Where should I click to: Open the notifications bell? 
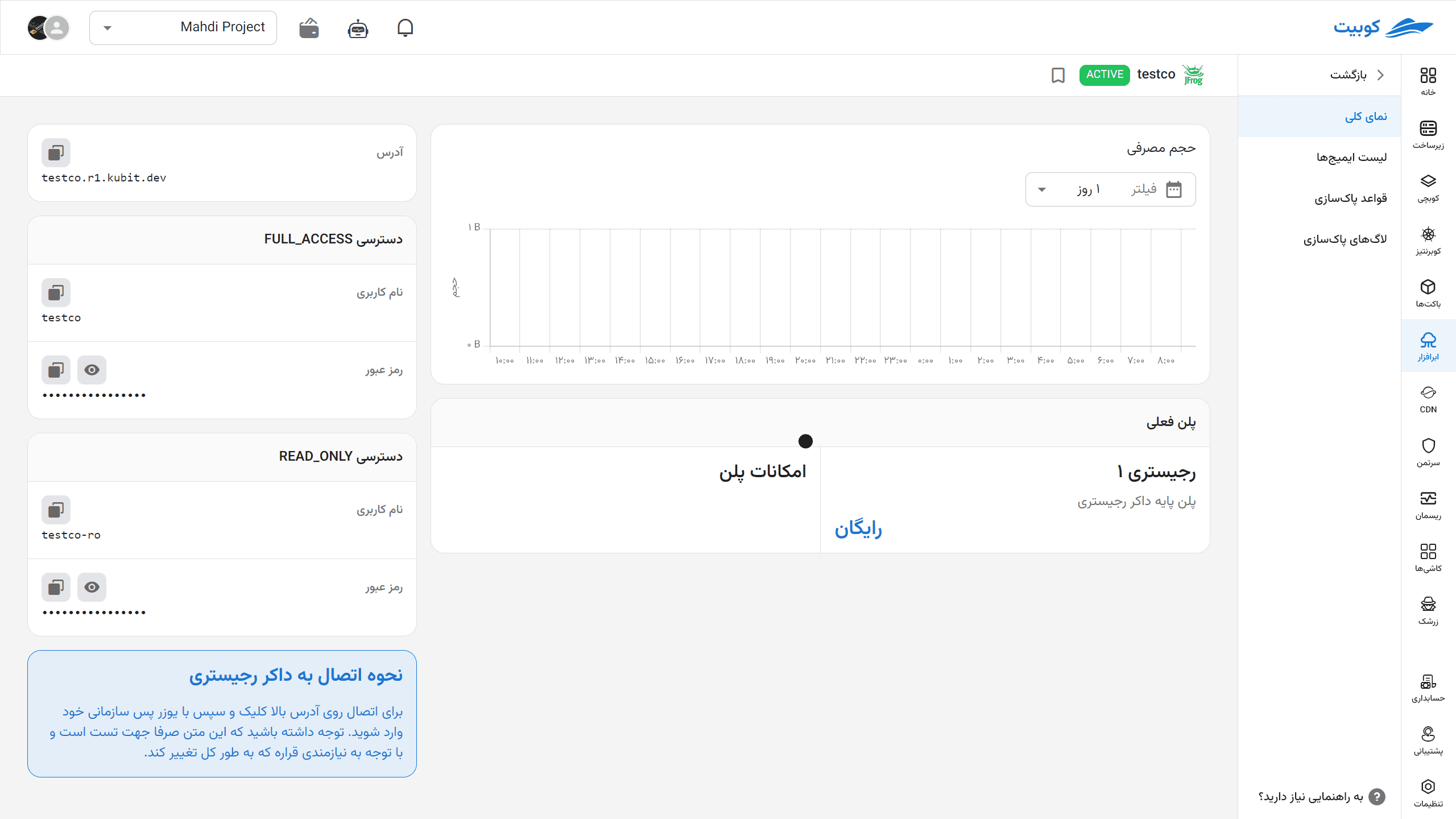point(405,27)
